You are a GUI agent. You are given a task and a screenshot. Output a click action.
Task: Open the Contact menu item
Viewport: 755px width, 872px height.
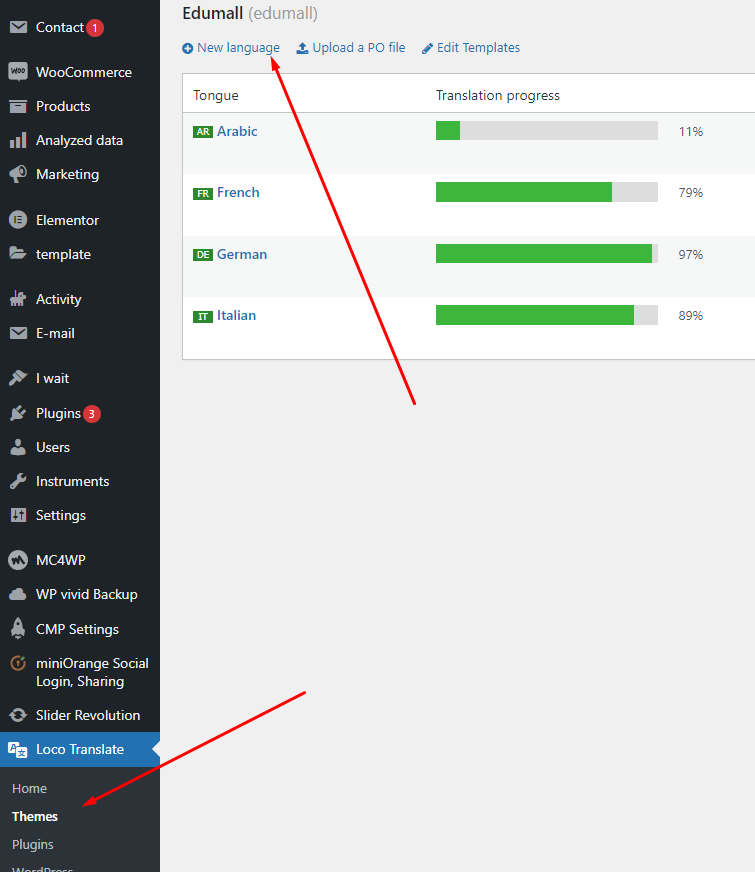(x=59, y=27)
